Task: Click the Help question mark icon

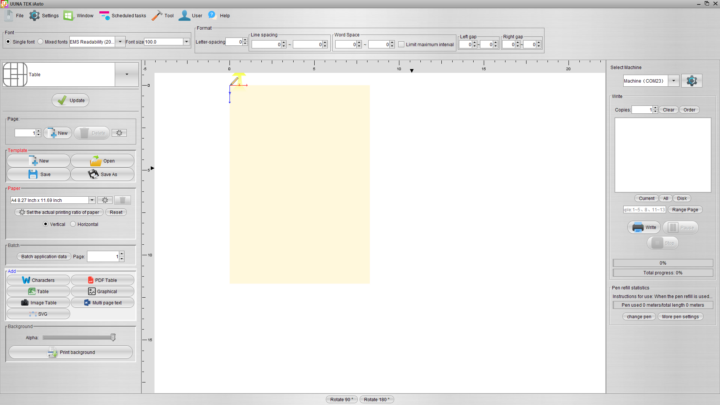Action: click(x=212, y=15)
